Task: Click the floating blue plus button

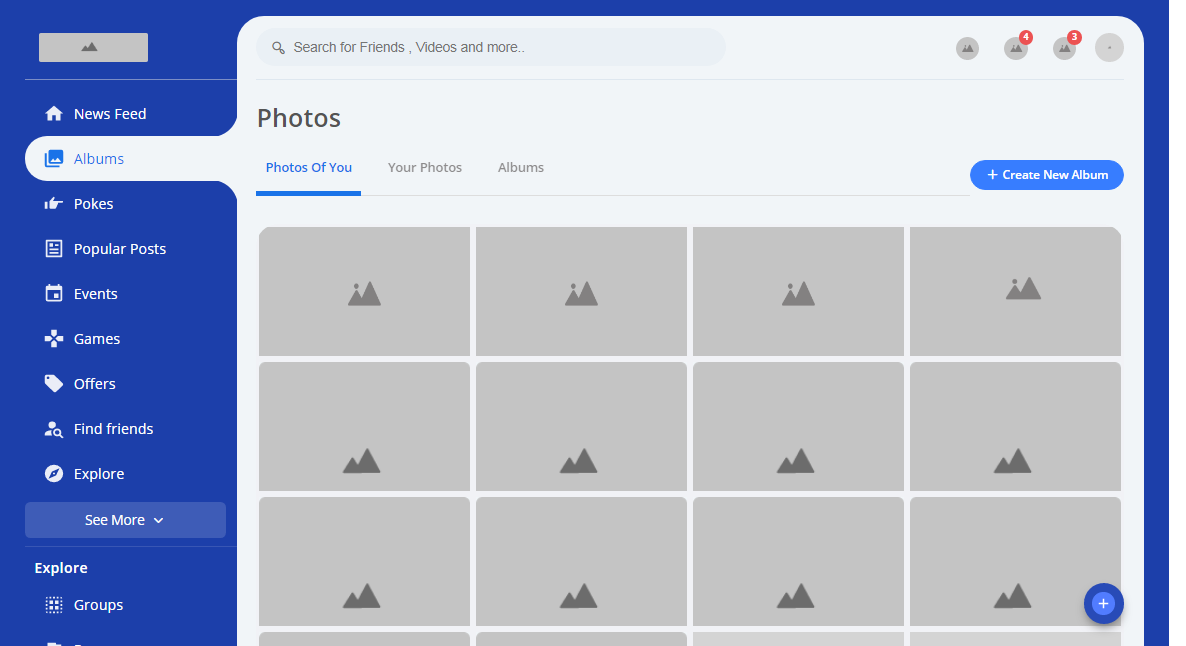Action: [1103, 603]
